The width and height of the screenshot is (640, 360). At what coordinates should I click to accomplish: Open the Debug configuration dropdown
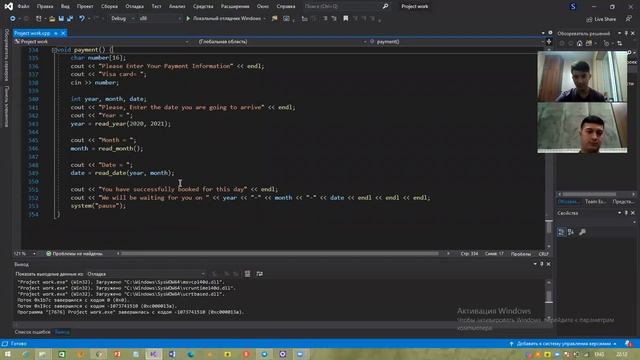click(122, 18)
